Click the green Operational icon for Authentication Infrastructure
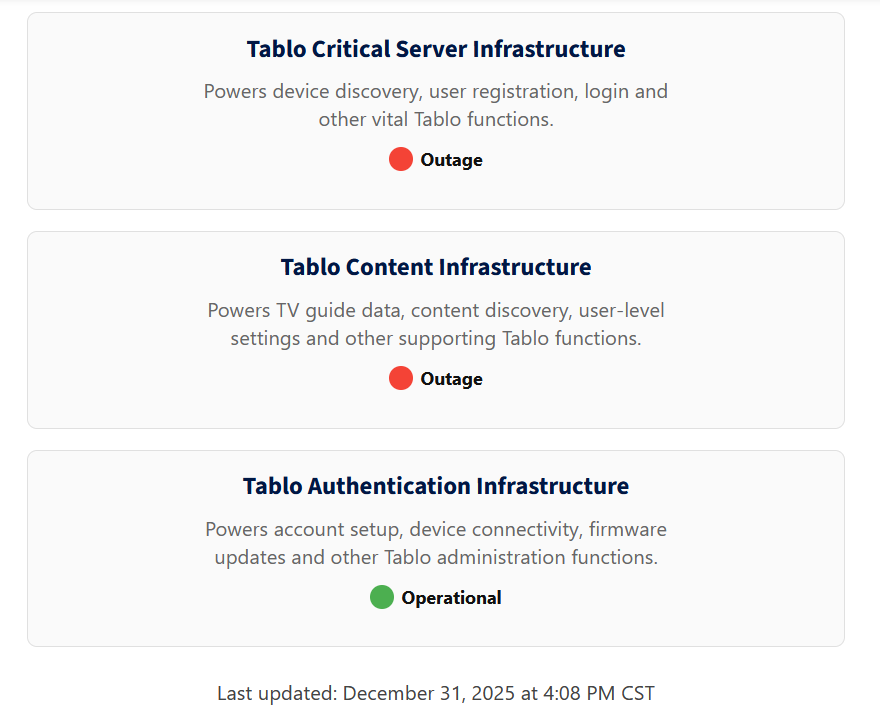 point(381,597)
